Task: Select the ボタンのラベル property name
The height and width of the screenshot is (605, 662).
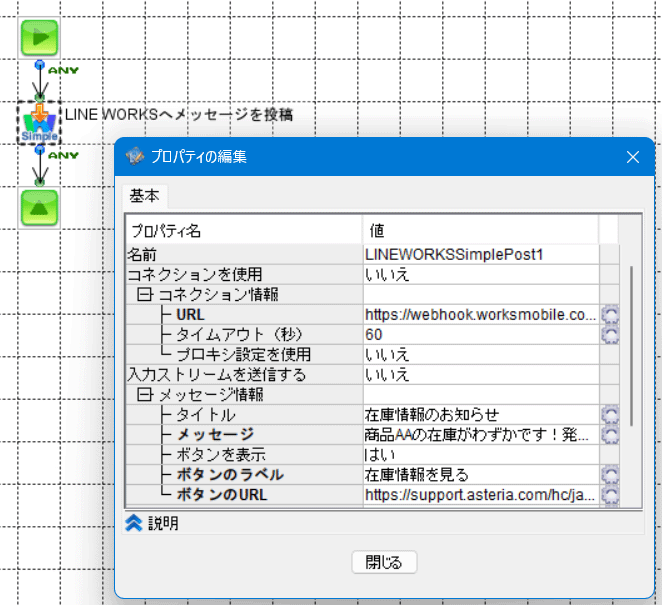Action: (x=230, y=475)
